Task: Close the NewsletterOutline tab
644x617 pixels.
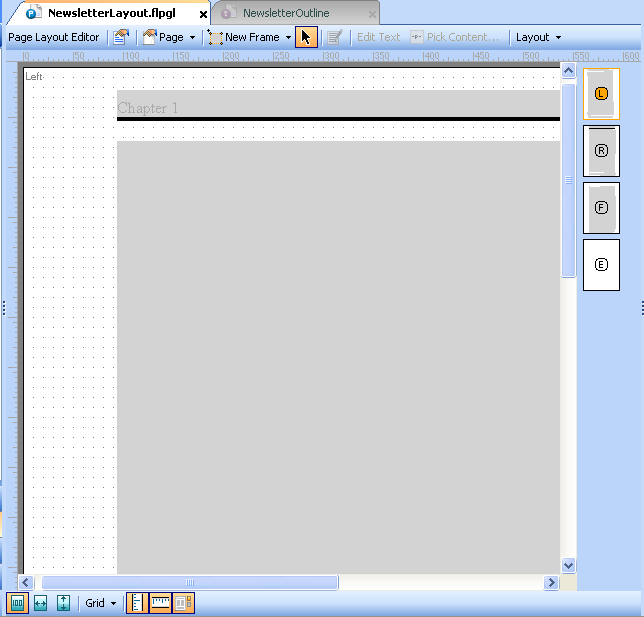Action: [x=372, y=15]
